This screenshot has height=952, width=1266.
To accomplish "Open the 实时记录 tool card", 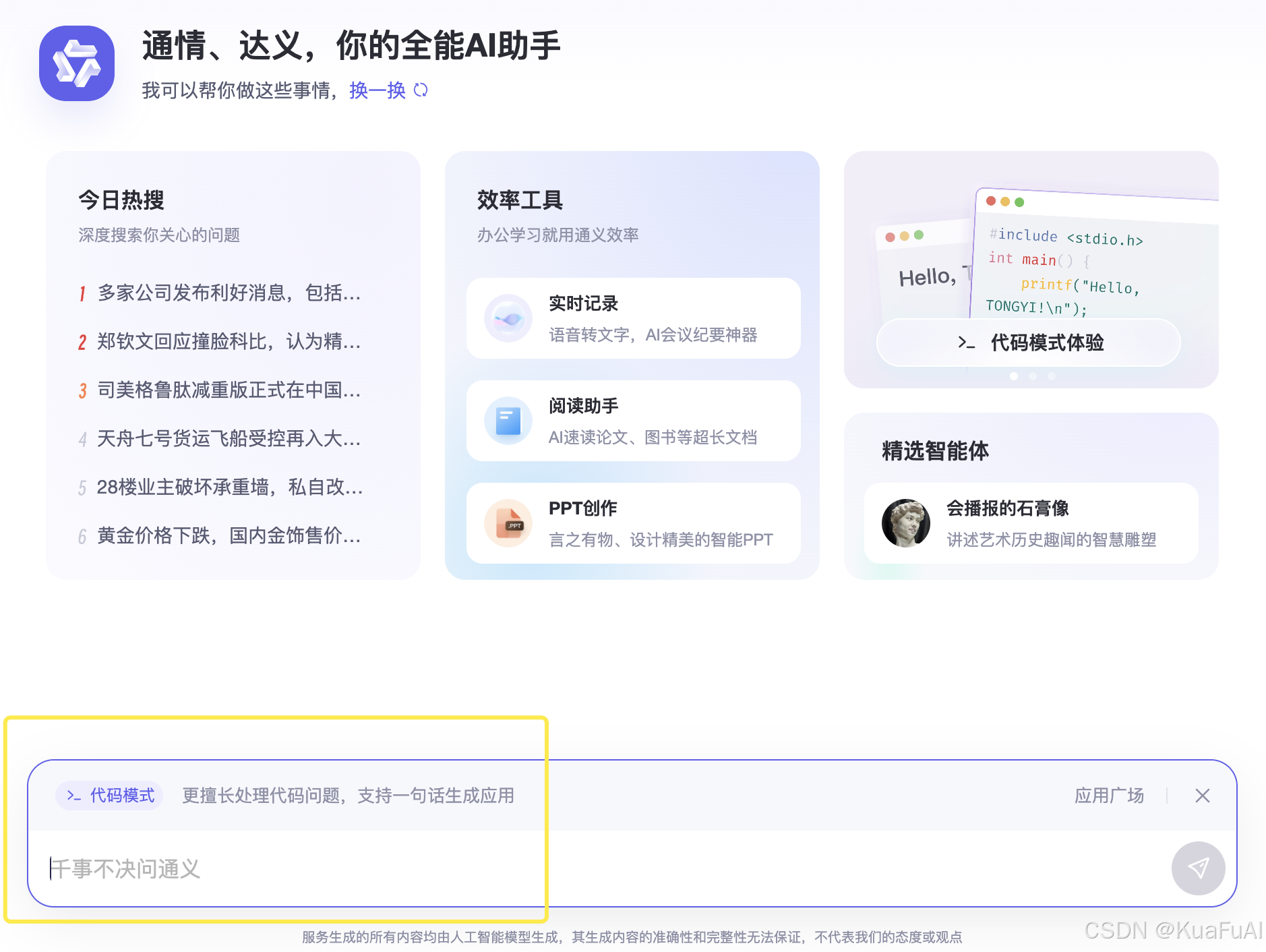I will point(633,318).
